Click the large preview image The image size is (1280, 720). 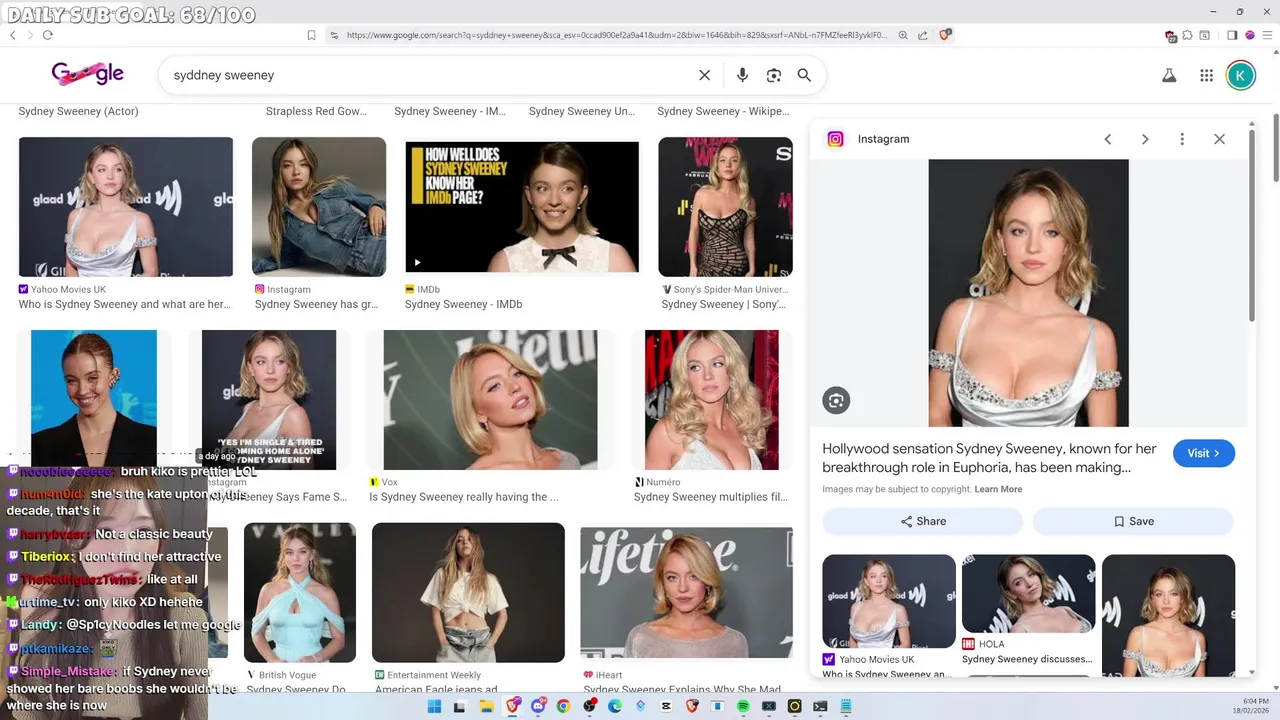1028,293
